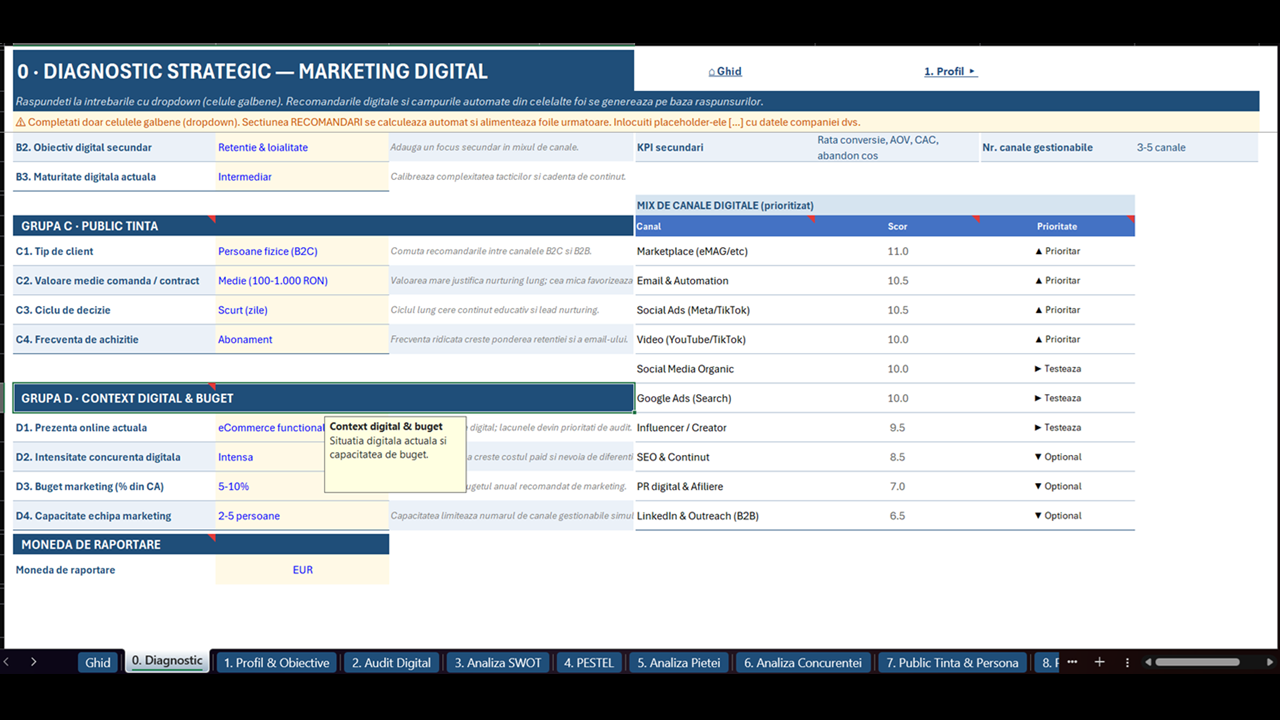Click the Marketplace score value 11.0
1280x720 pixels.
click(897, 251)
